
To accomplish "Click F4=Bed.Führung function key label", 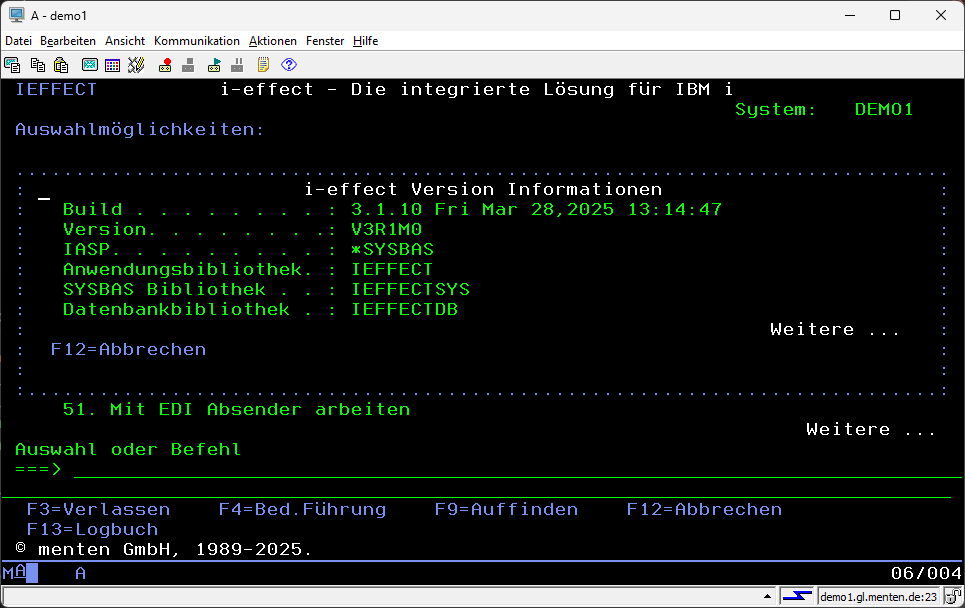I will (x=302, y=510).
